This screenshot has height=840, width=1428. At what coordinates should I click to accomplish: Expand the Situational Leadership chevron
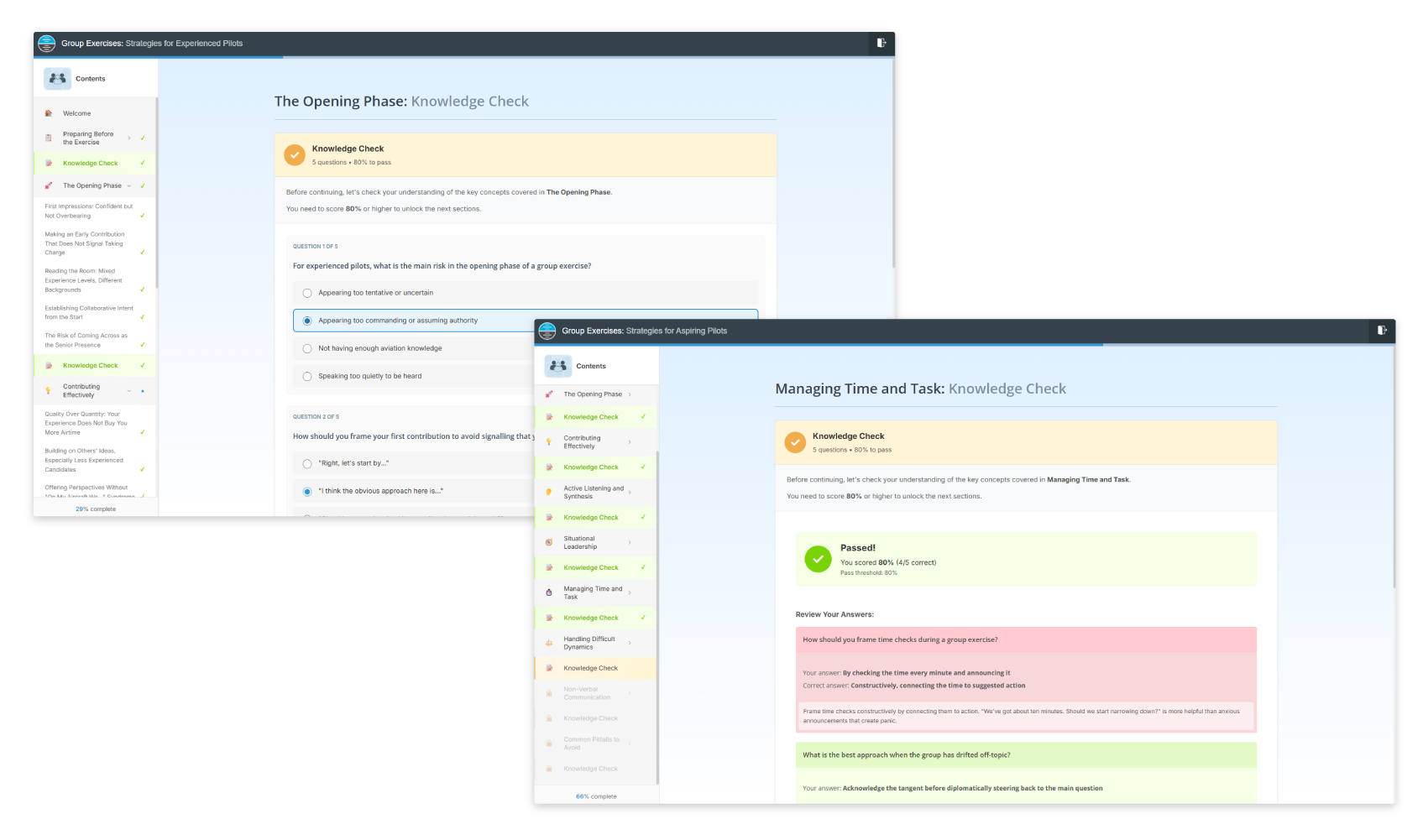point(630,543)
